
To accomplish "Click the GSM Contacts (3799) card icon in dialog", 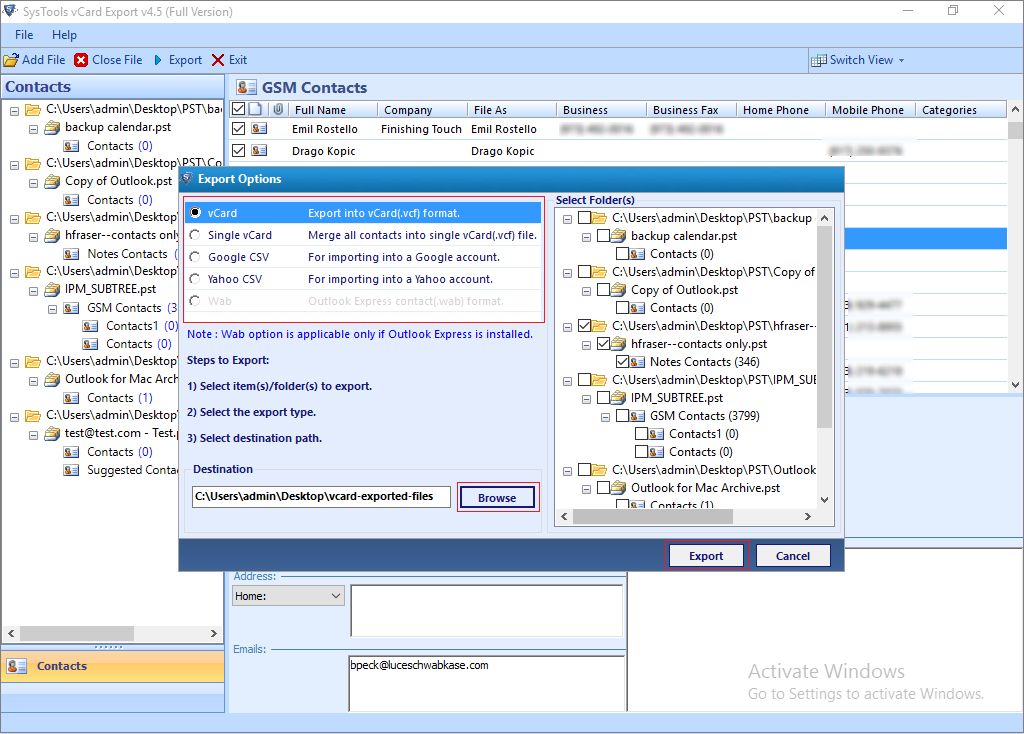I will click(x=637, y=416).
